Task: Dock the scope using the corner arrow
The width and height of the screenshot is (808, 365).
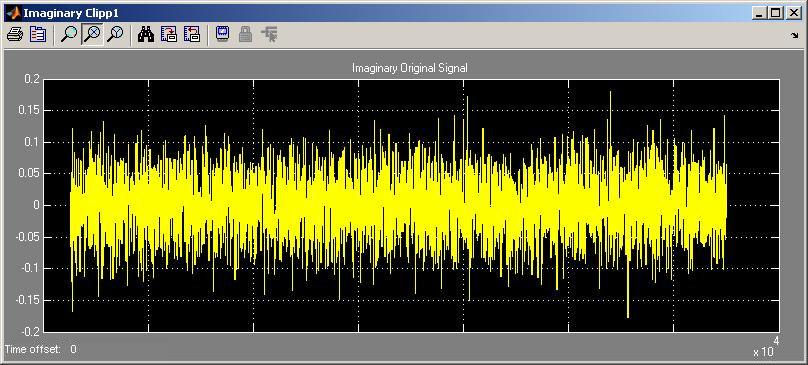Action: pyautogui.click(x=795, y=36)
